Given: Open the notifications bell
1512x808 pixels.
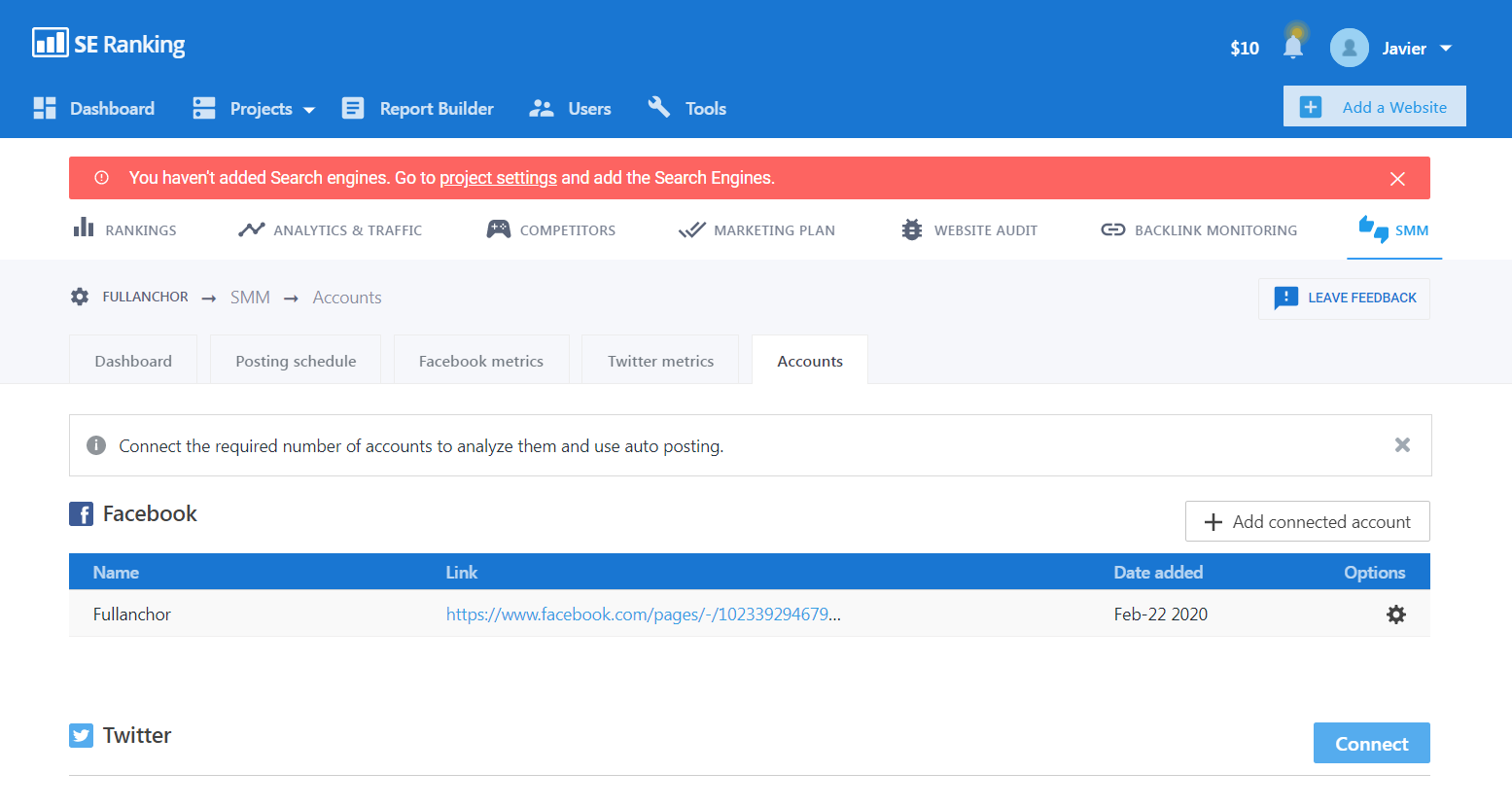Looking at the screenshot, I should [x=1293, y=47].
